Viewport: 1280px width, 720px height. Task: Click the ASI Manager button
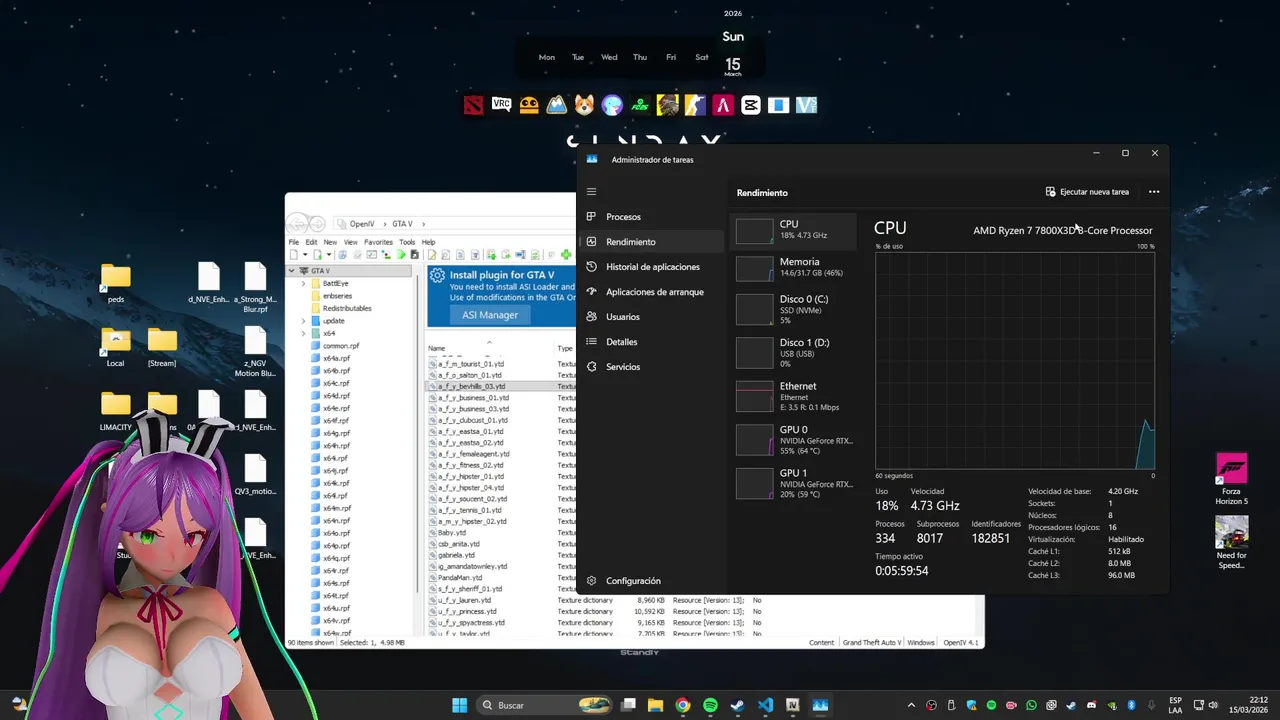[x=490, y=315]
